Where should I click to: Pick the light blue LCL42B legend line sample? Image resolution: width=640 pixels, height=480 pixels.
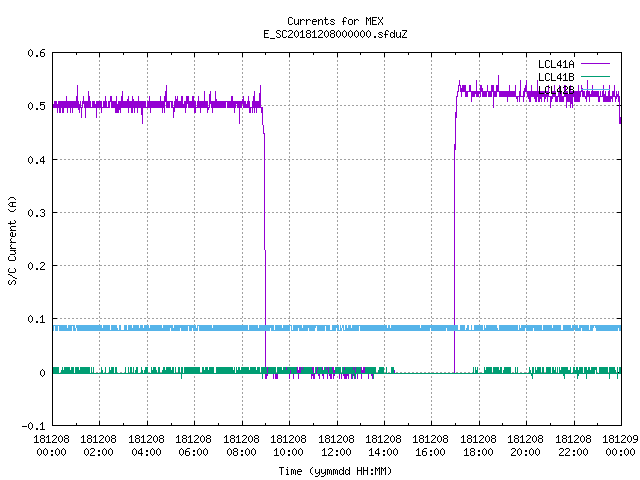pos(595,89)
